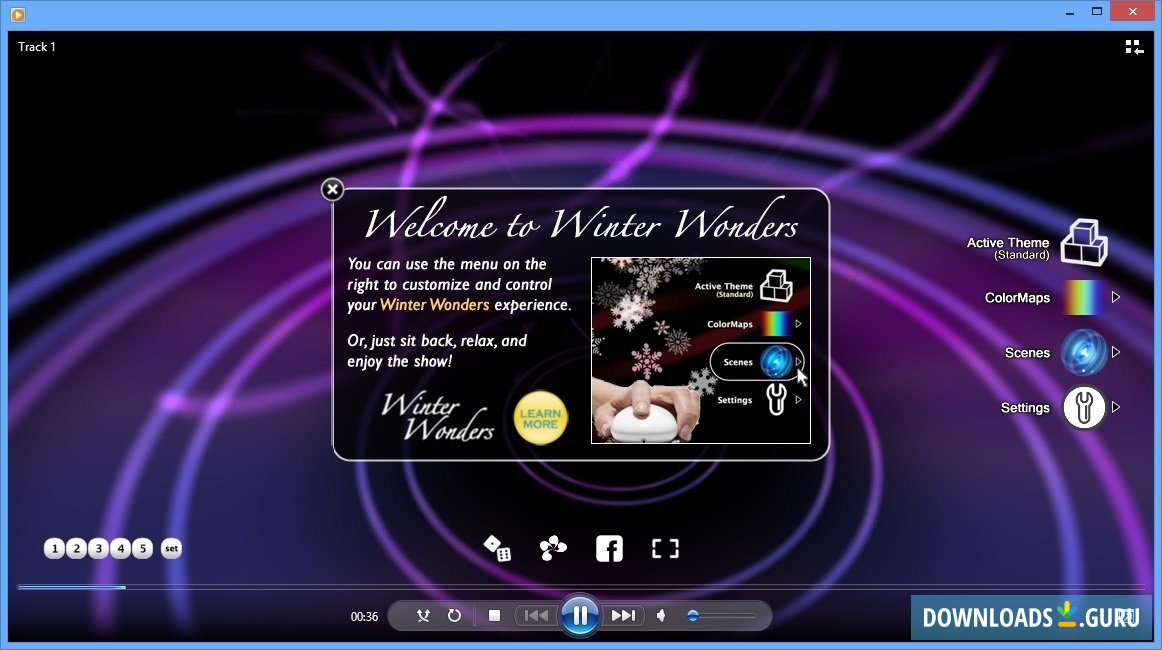Viewport: 1162px width, 650px height.
Task: Click the ColorMaps rainbow swatch
Action: pyautogui.click(x=1083, y=298)
